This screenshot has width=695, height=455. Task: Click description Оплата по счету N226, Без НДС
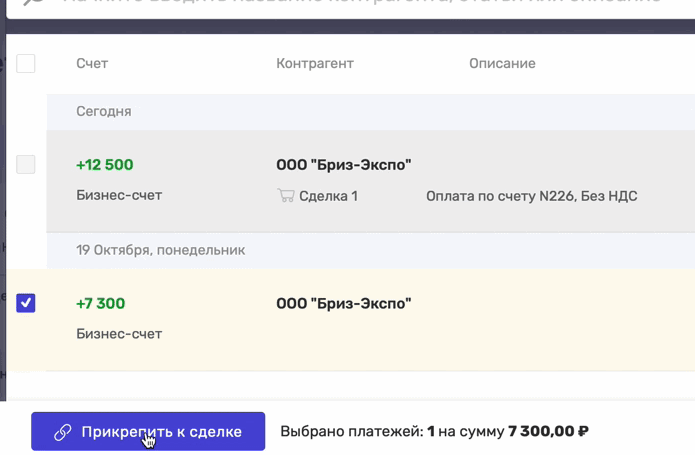pyautogui.click(x=531, y=196)
